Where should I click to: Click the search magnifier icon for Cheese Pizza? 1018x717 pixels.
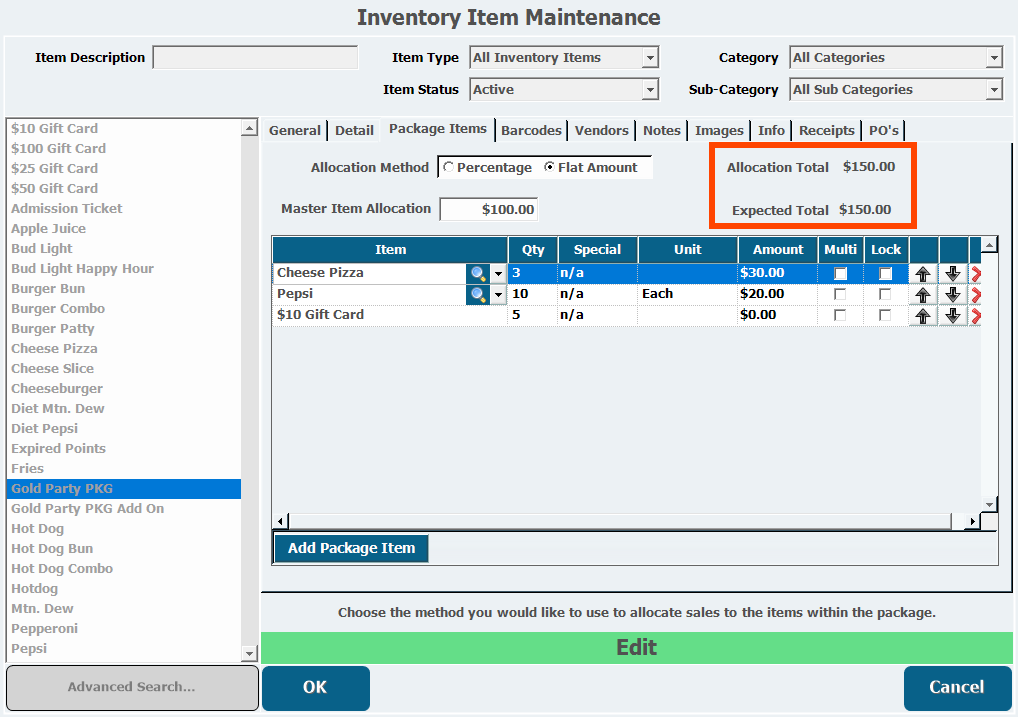pos(479,273)
